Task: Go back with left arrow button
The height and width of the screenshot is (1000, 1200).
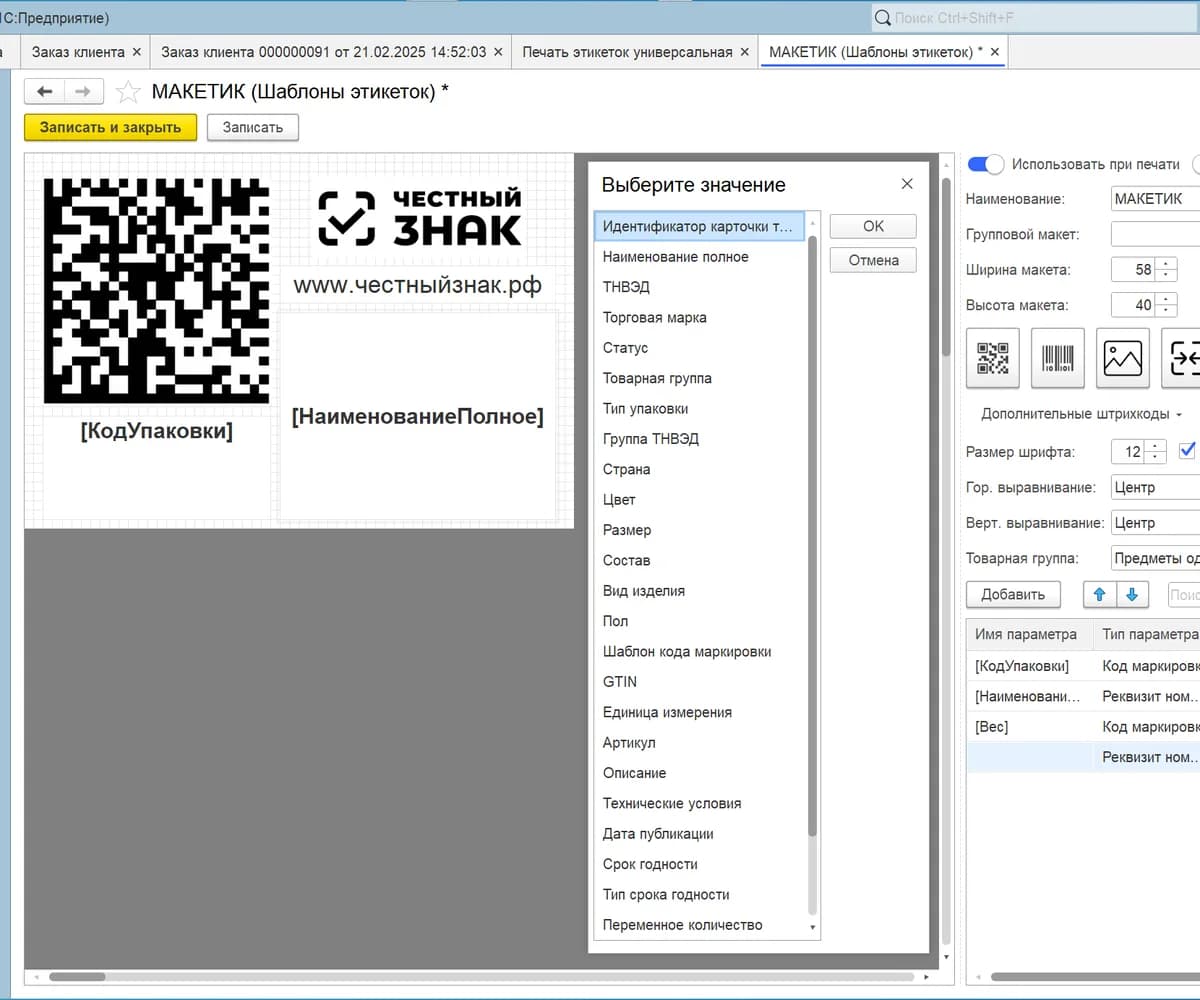Action: pos(44,92)
